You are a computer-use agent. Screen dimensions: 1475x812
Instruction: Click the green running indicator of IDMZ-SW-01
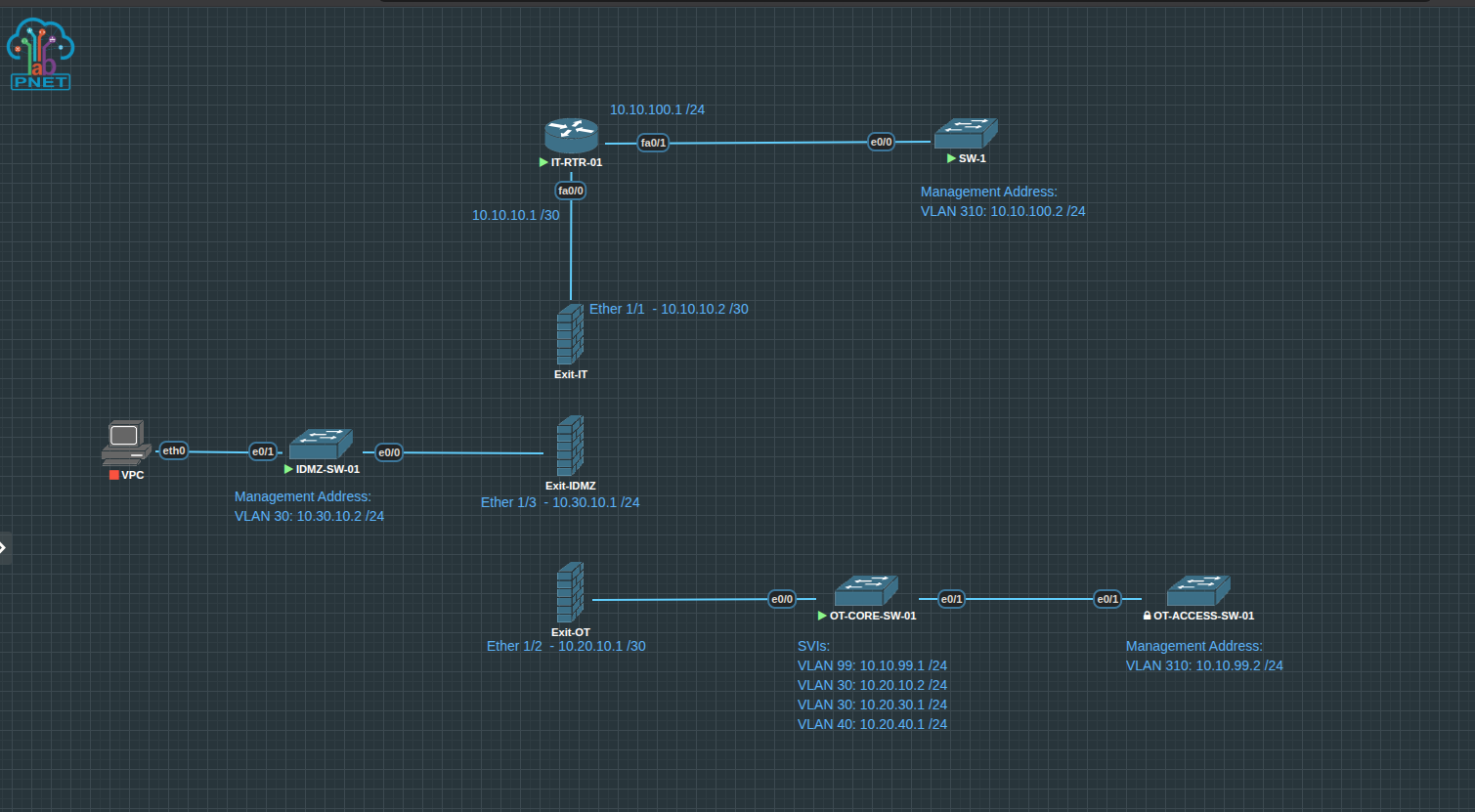tap(288, 469)
